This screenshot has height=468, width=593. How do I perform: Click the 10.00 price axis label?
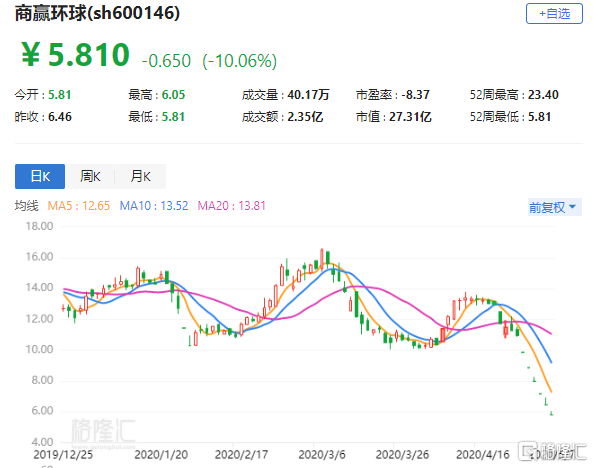39,349
